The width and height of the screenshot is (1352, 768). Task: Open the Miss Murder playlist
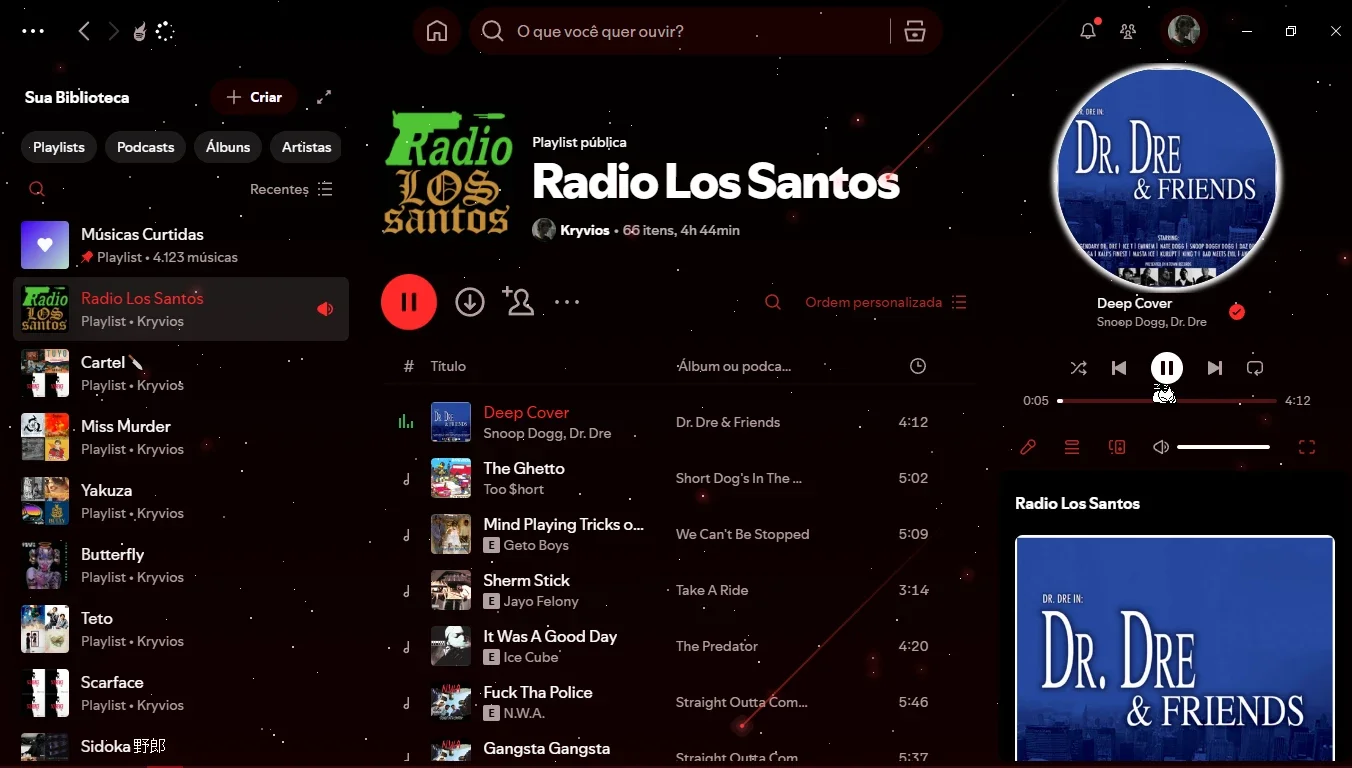[181, 437]
